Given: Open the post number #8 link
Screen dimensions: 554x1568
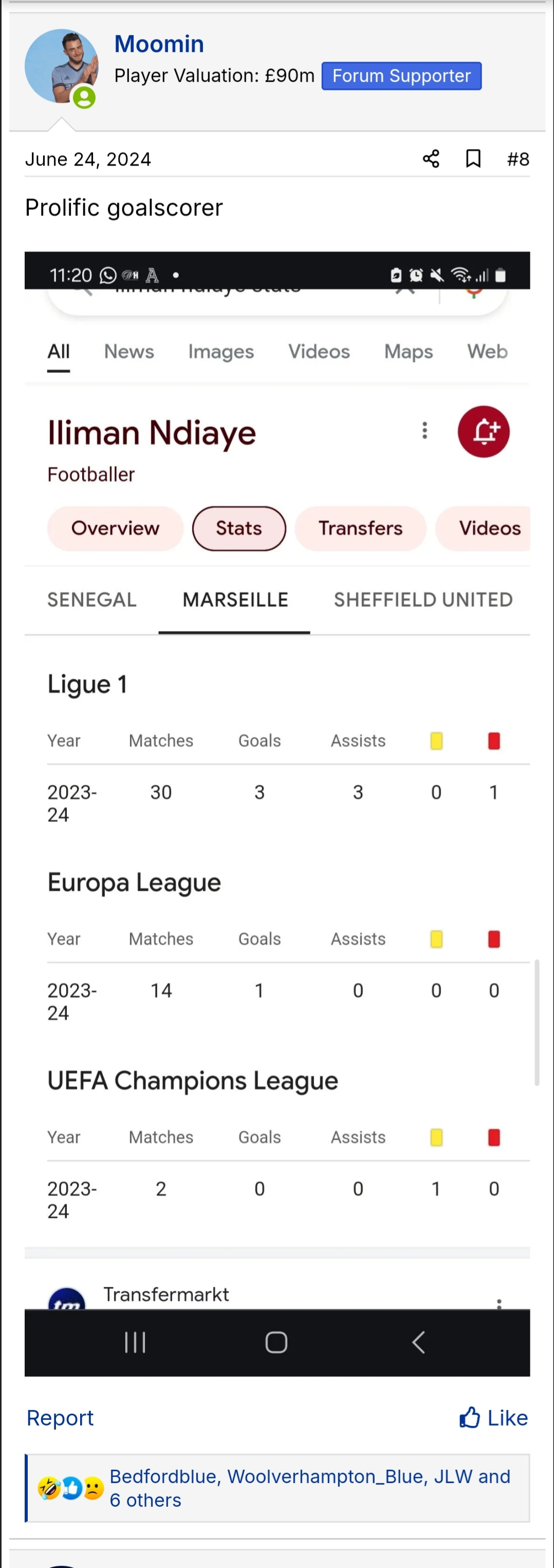Looking at the screenshot, I should 518,159.
